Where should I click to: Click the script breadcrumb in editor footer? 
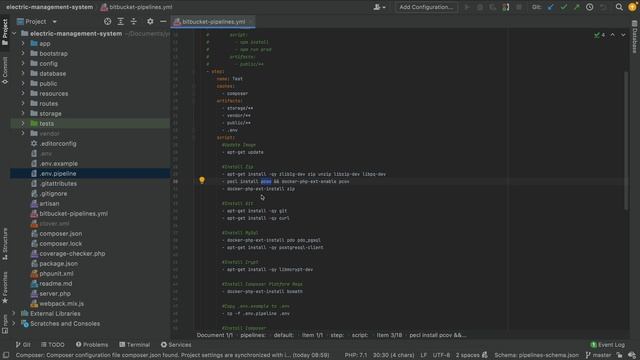pyautogui.click(x=360, y=335)
